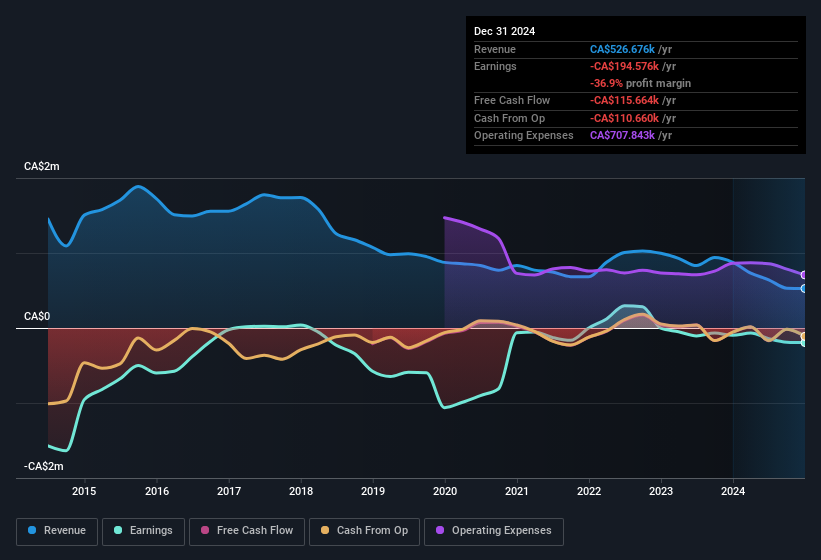The width and height of the screenshot is (821, 560).
Task: Select the 2015 x-axis label
Action: point(84,491)
